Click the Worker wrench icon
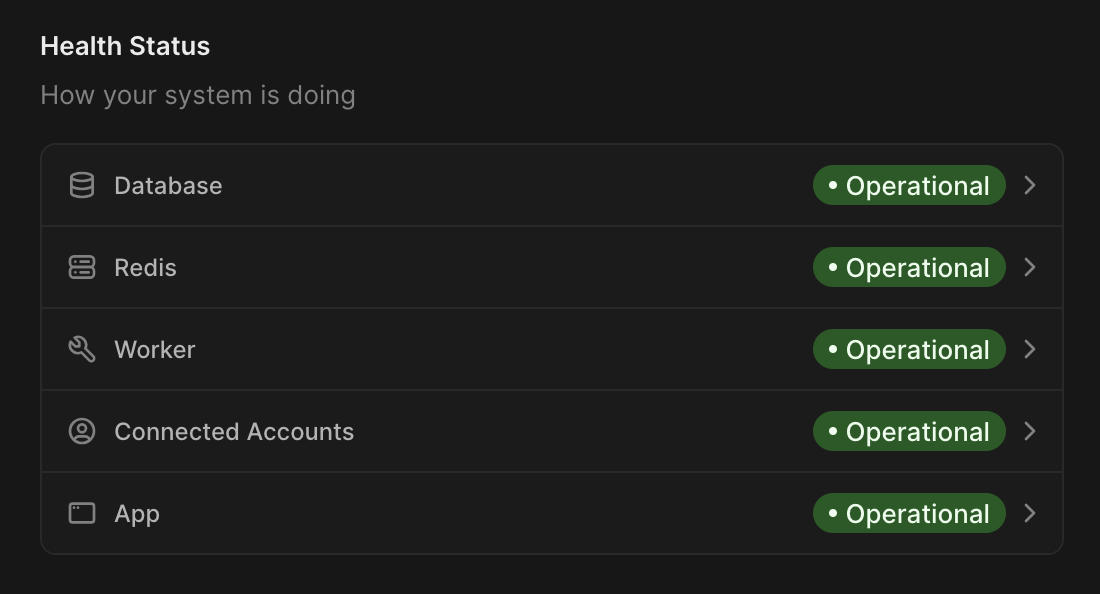The height and width of the screenshot is (594, 1100). coord(82,350)
